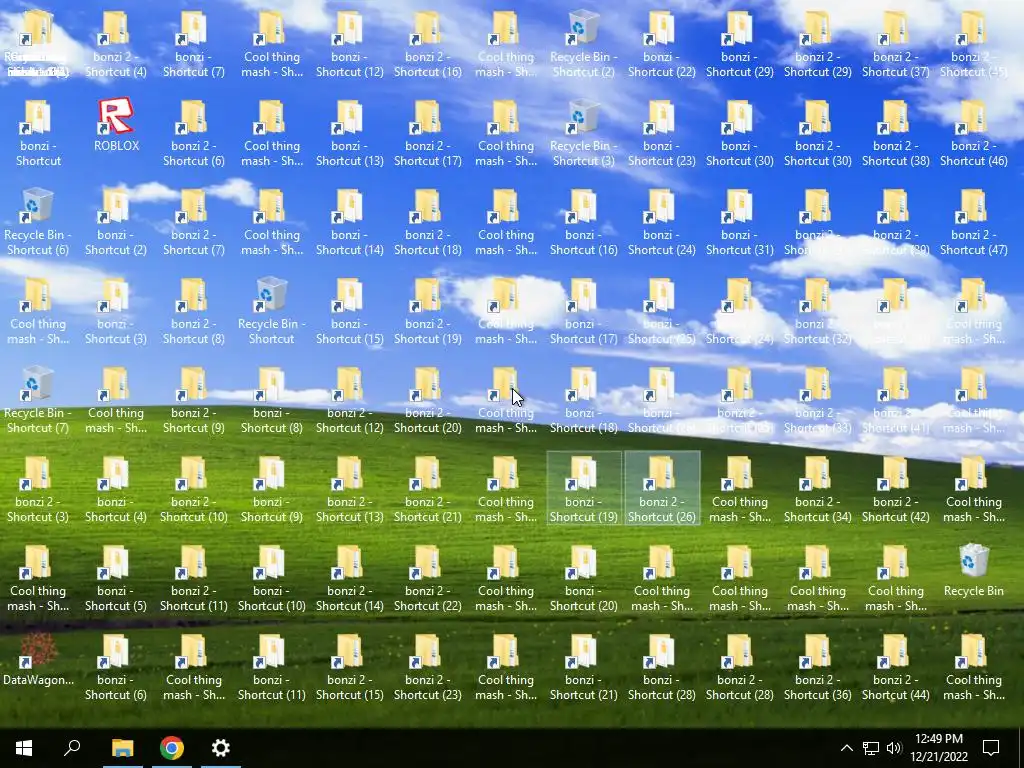Select bonzi - Shortcut (18) folder
1024x768 pixels.
pos(583,400)
